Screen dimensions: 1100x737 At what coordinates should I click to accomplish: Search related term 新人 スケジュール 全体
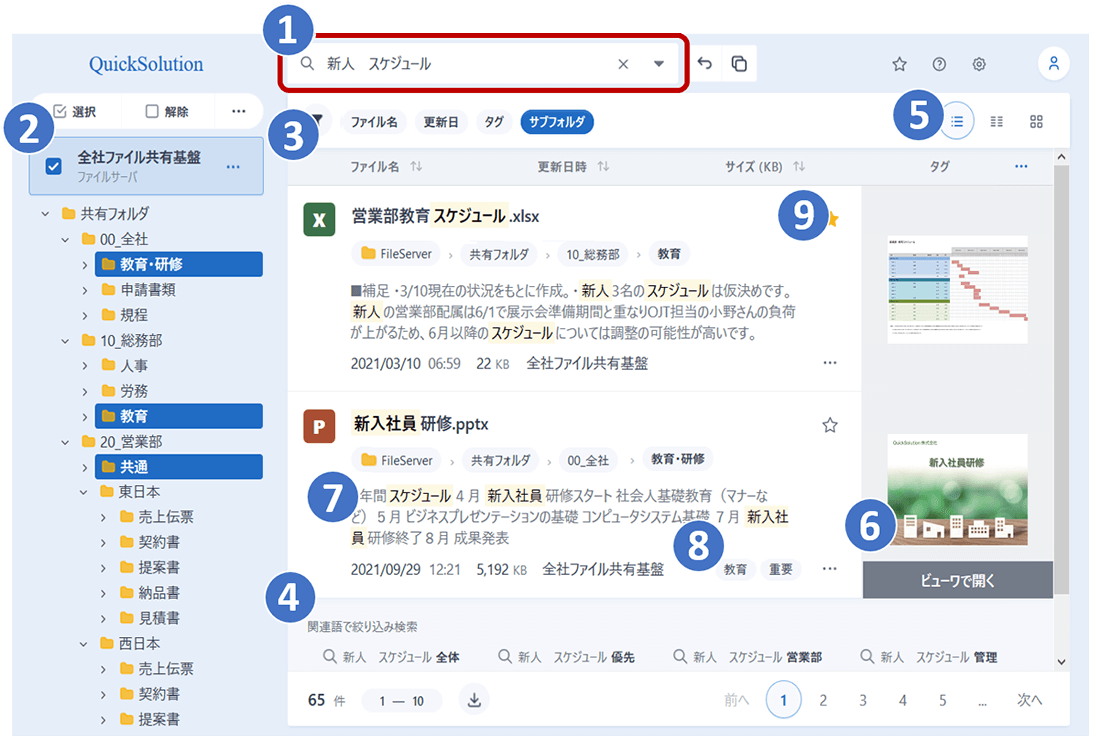tap(391, 657)
